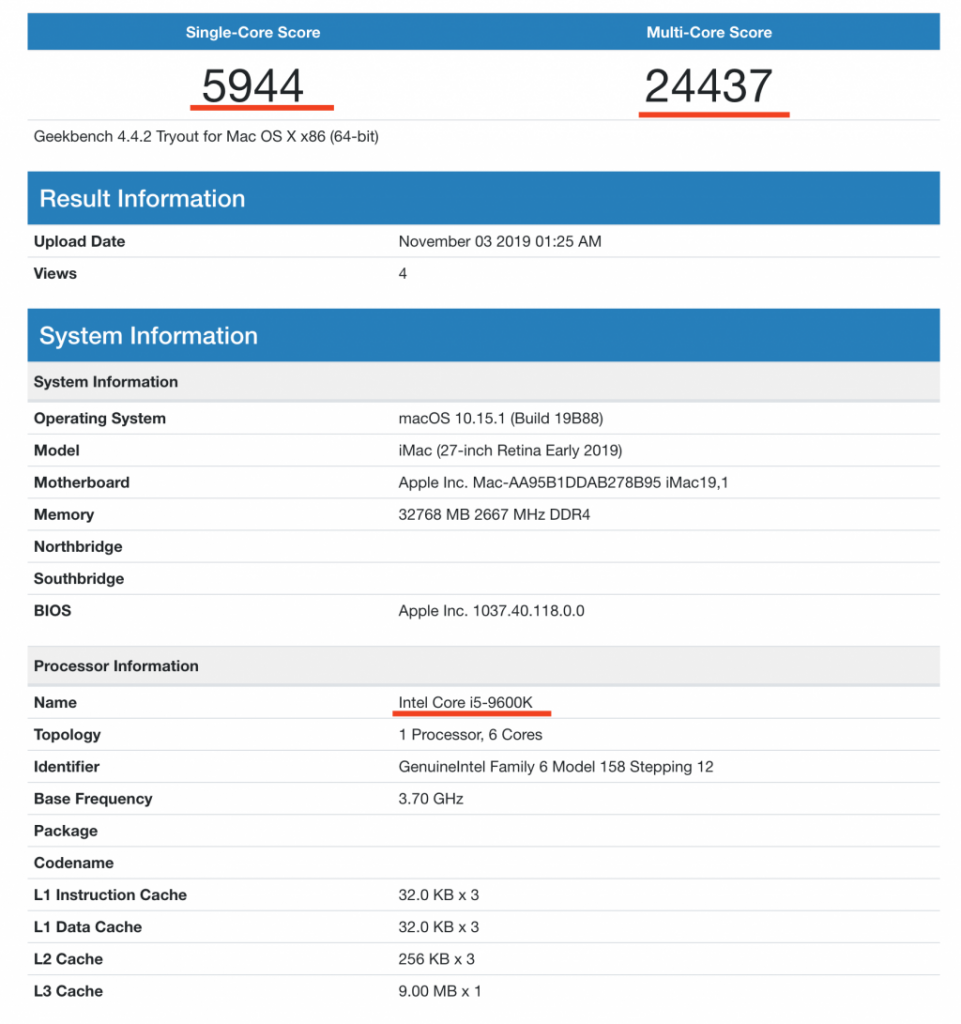Click the "Views" row label
Viewport: 961px width, 1024px height.
point(55,274)
